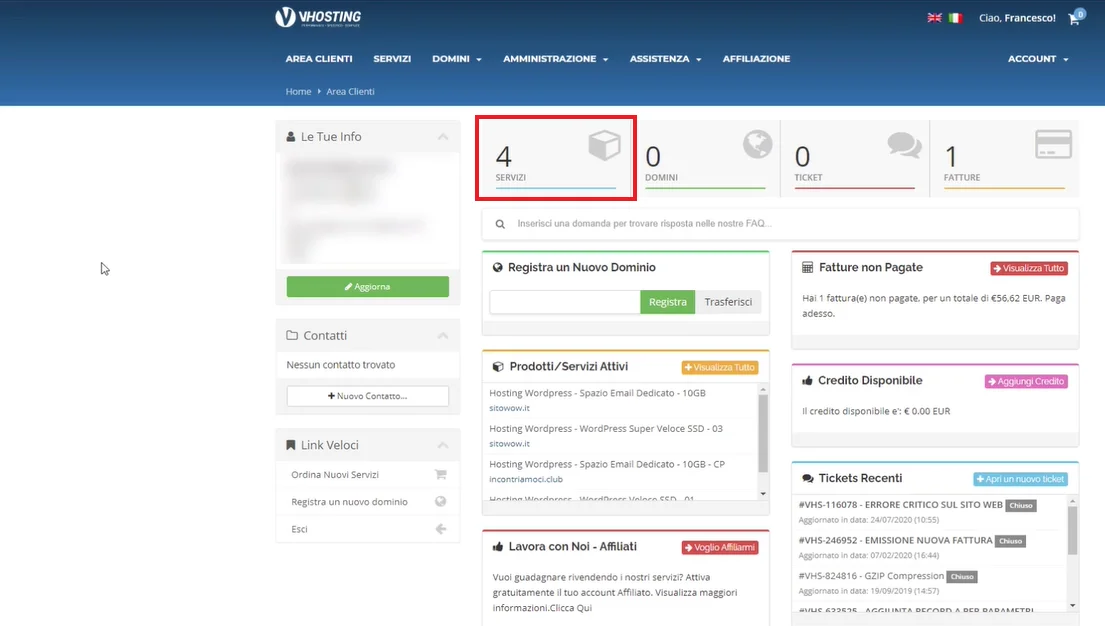The image size is (1105, 626).
Task: Open the 1 Fatture summary tile
Action: (1004, 158)
